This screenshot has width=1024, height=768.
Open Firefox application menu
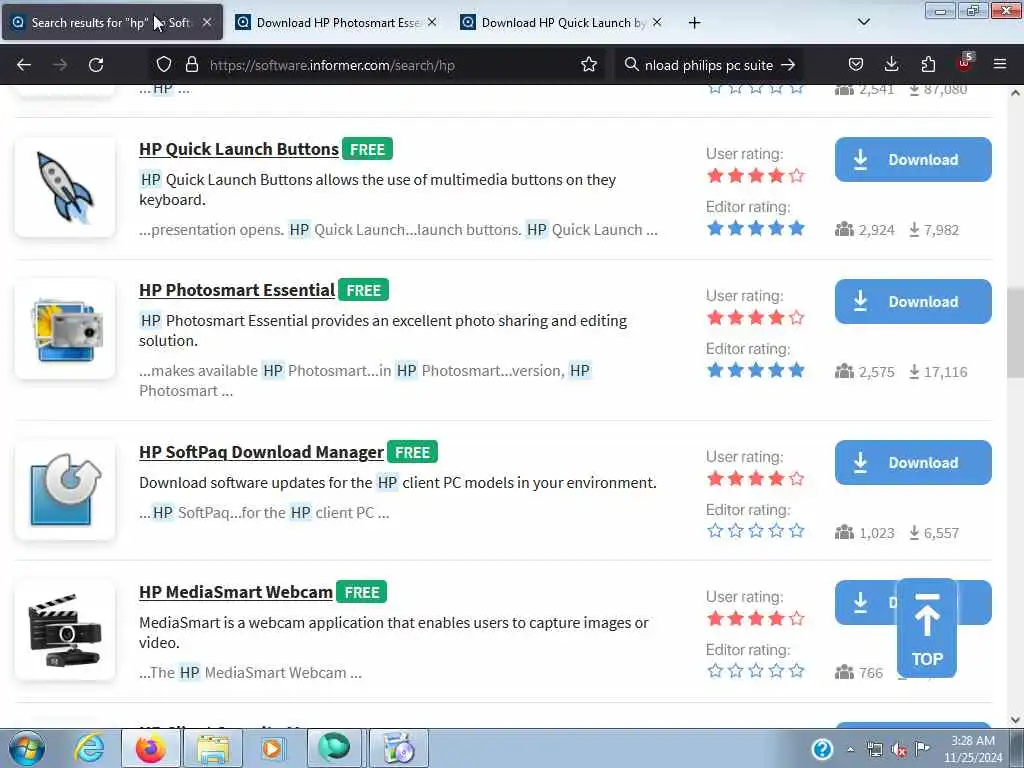[x=1000, y=65]
